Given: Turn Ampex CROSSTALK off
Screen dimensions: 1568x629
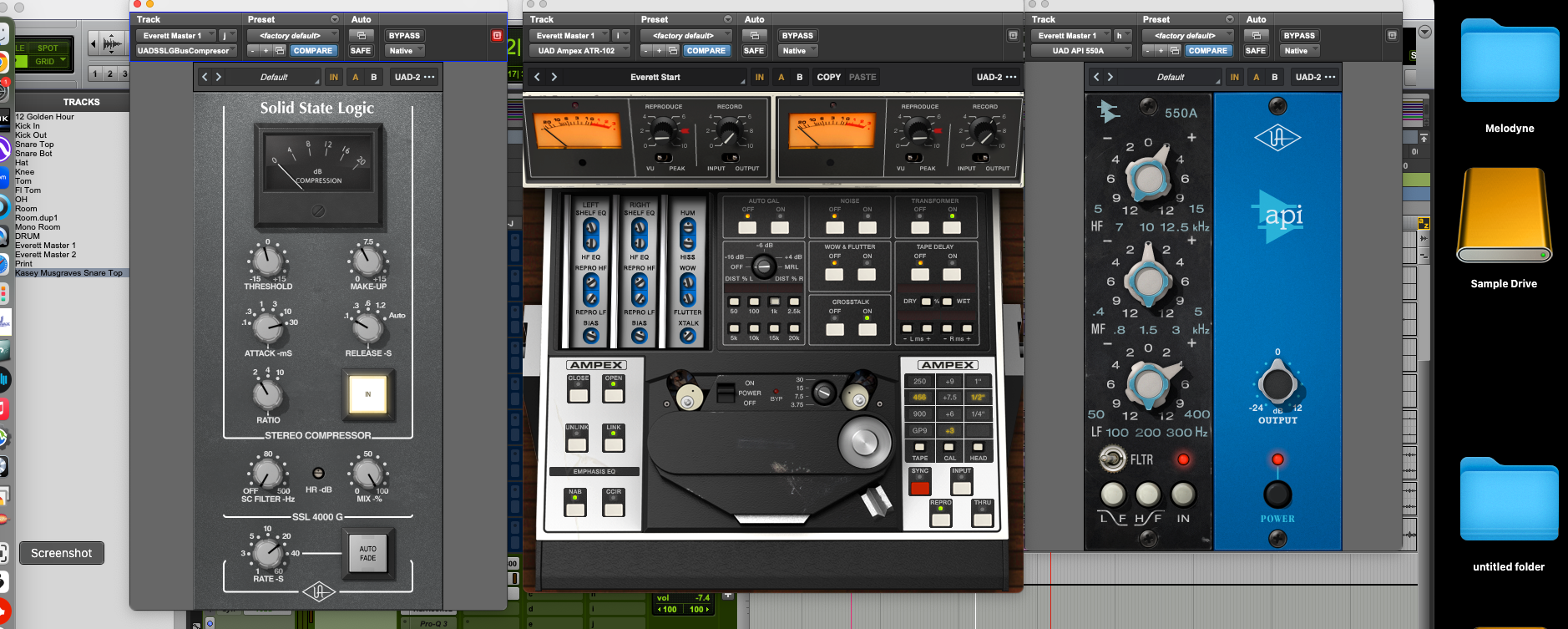Looking at the screenshot, I should [x=835, y=329].
